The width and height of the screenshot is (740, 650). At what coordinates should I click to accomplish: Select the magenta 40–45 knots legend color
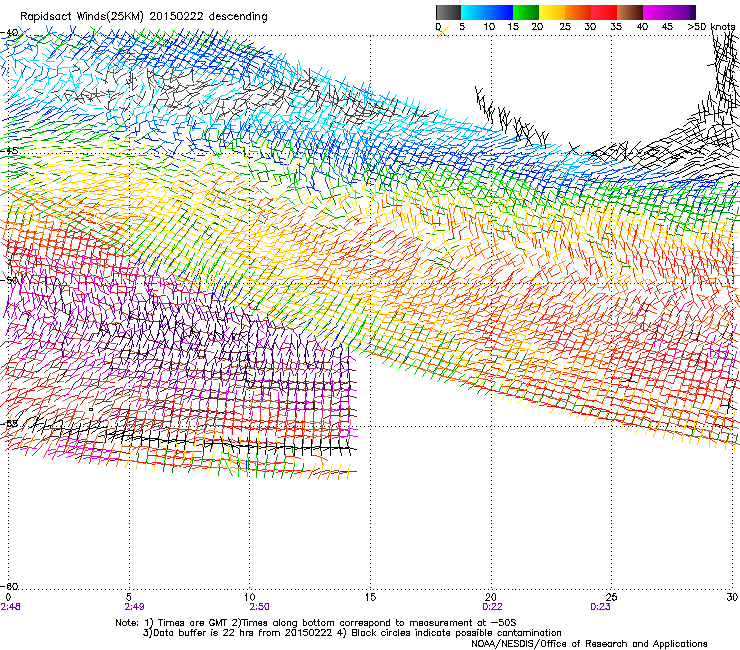pos(656,12)
